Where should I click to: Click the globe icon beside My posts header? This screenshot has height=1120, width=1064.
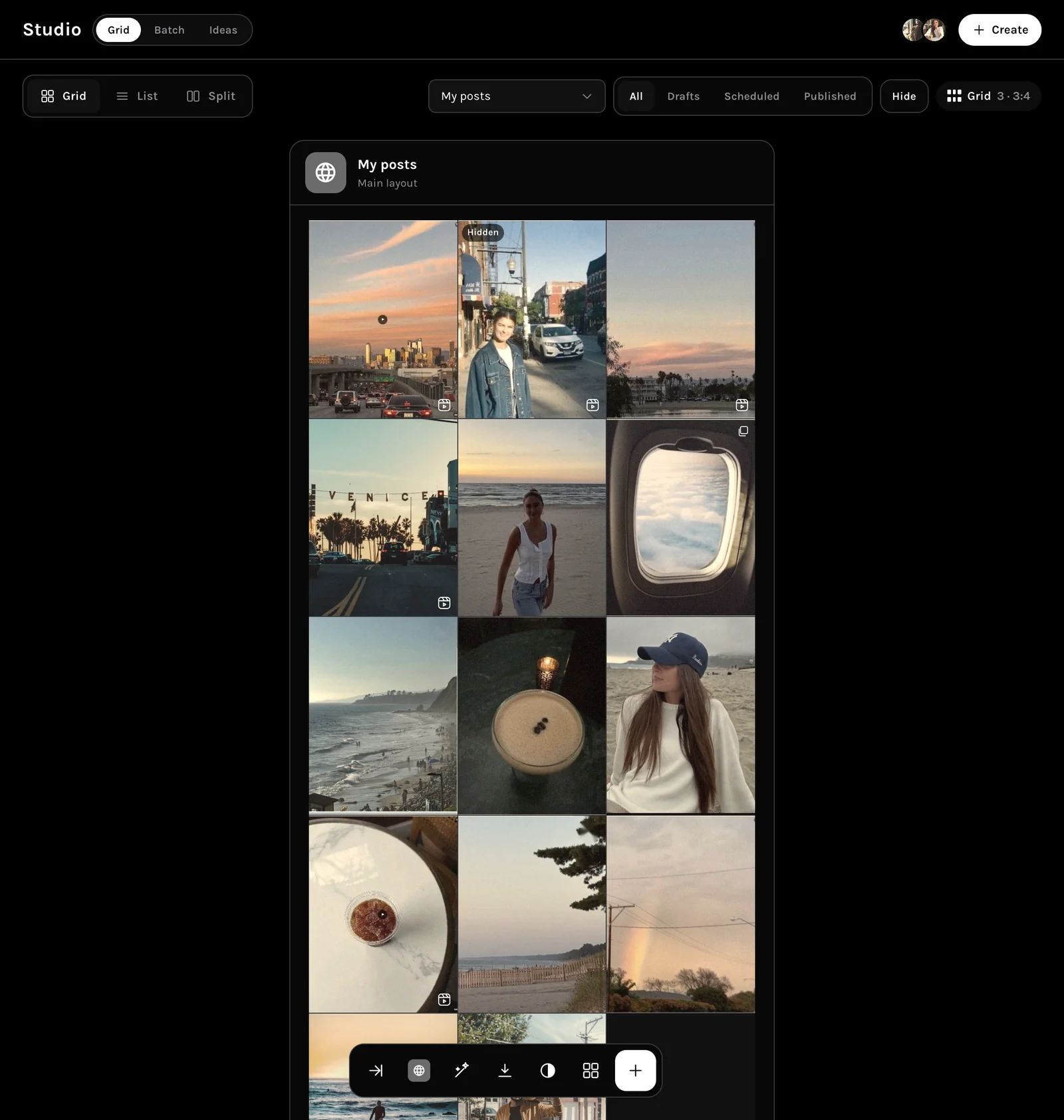click(x=325, y=173)
